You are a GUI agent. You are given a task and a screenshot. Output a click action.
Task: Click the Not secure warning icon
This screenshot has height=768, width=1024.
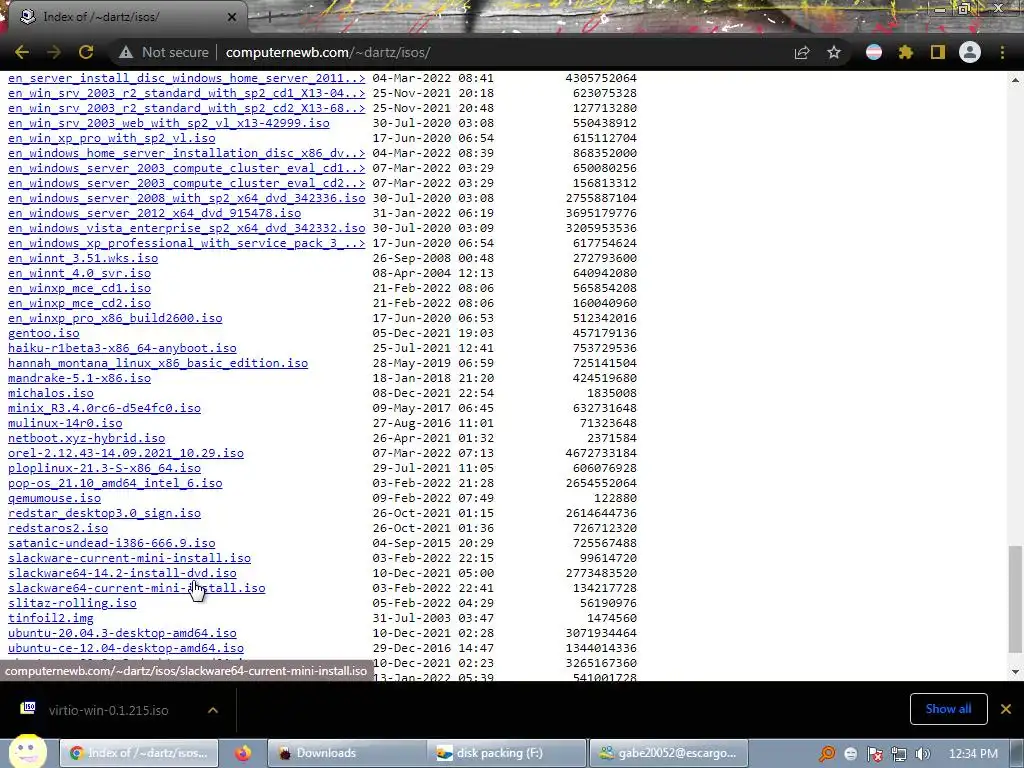point(126,52)
